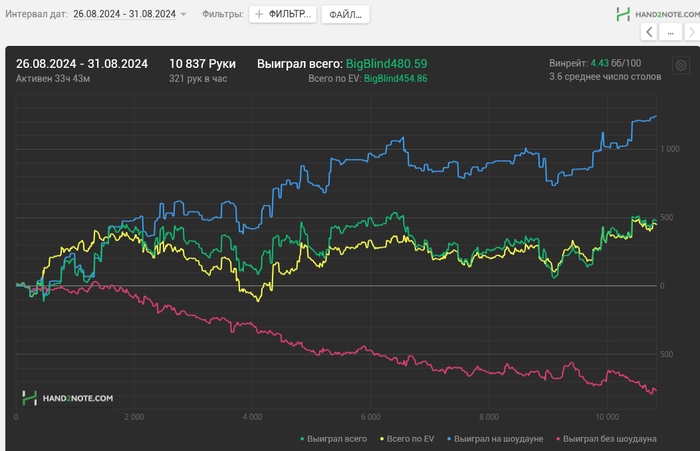Toggle the yellow Всего по EV series
Viewport: 700px width, 451px height.
(x=408, y=438)
